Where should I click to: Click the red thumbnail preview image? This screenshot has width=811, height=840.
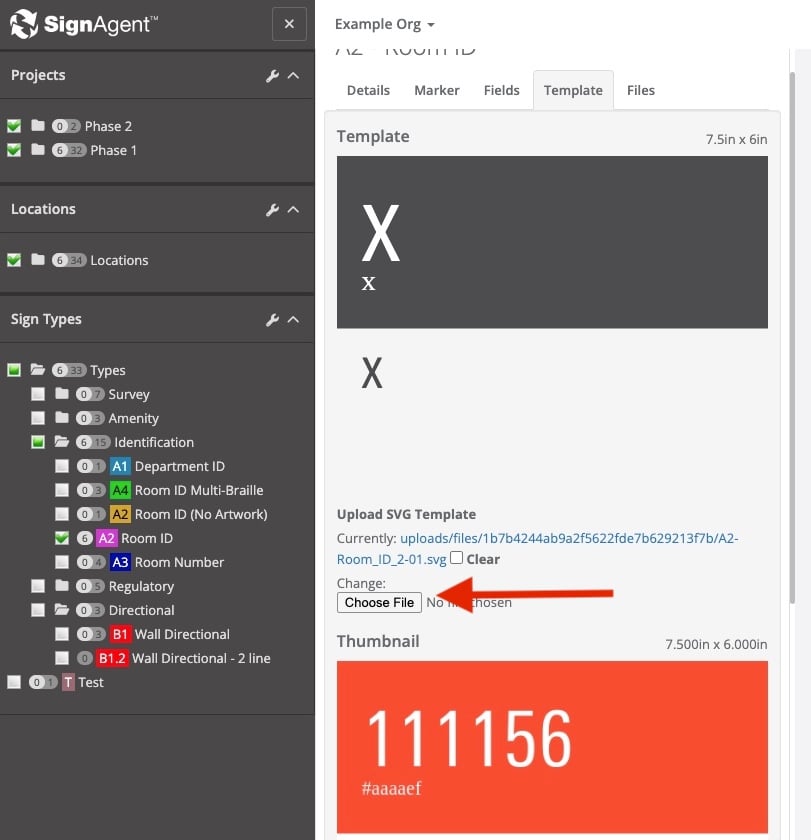point(552,746)
